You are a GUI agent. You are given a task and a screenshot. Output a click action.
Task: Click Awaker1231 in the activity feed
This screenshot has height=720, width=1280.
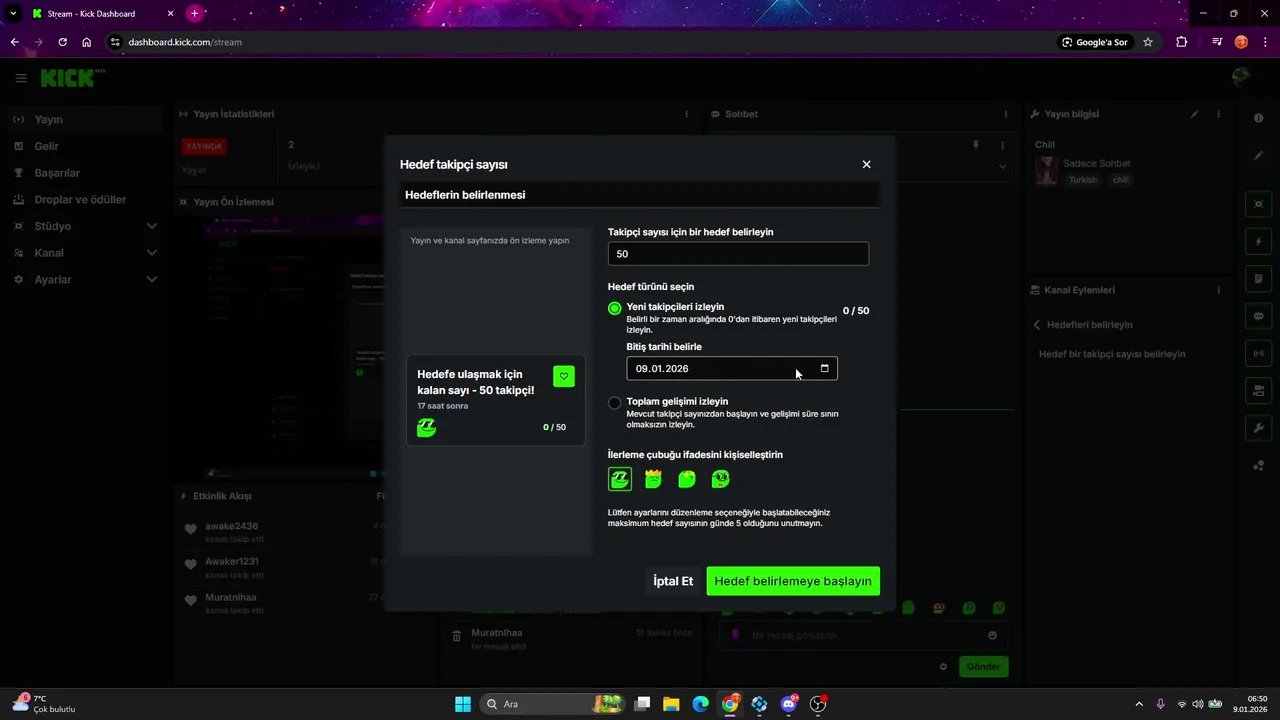point(232,562)
